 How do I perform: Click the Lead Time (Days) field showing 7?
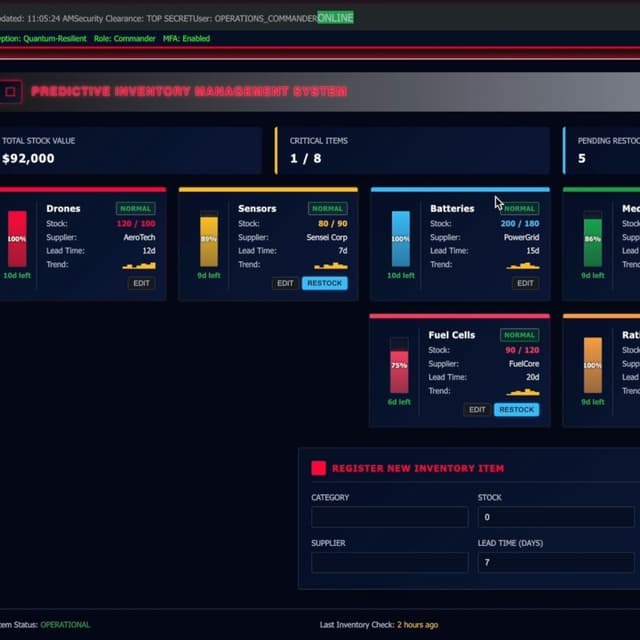point(556,562)
